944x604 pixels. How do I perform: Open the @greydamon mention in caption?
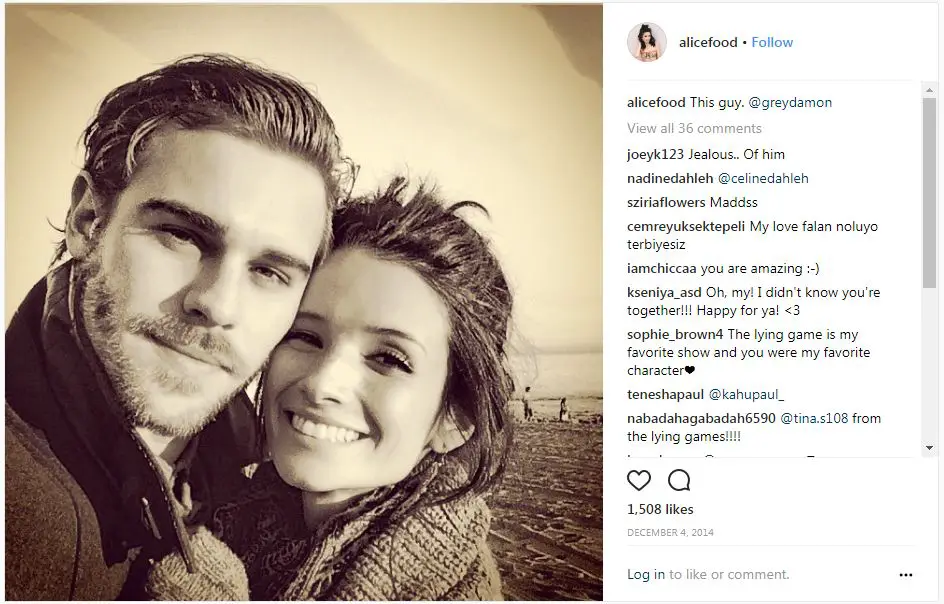tap(790, 102)
